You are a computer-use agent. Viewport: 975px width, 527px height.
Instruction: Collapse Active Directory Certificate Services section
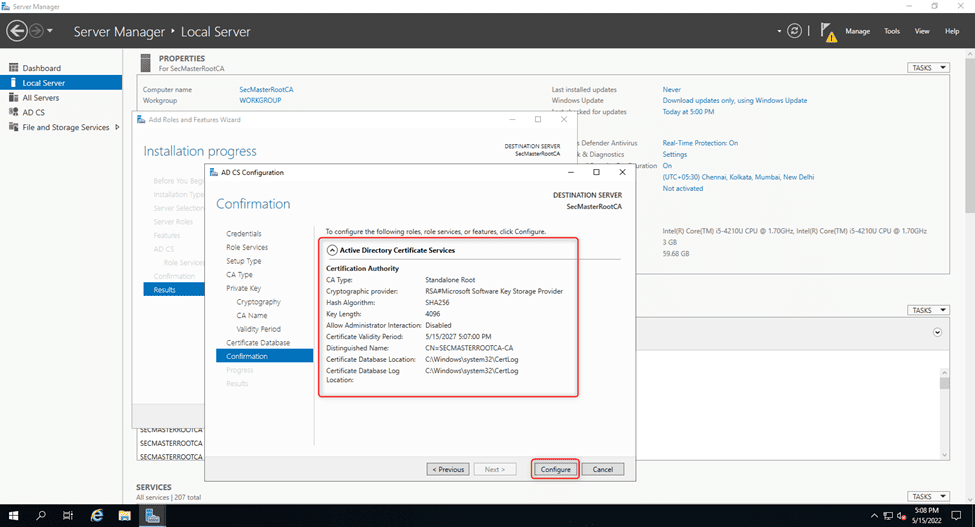click(332, 250)
